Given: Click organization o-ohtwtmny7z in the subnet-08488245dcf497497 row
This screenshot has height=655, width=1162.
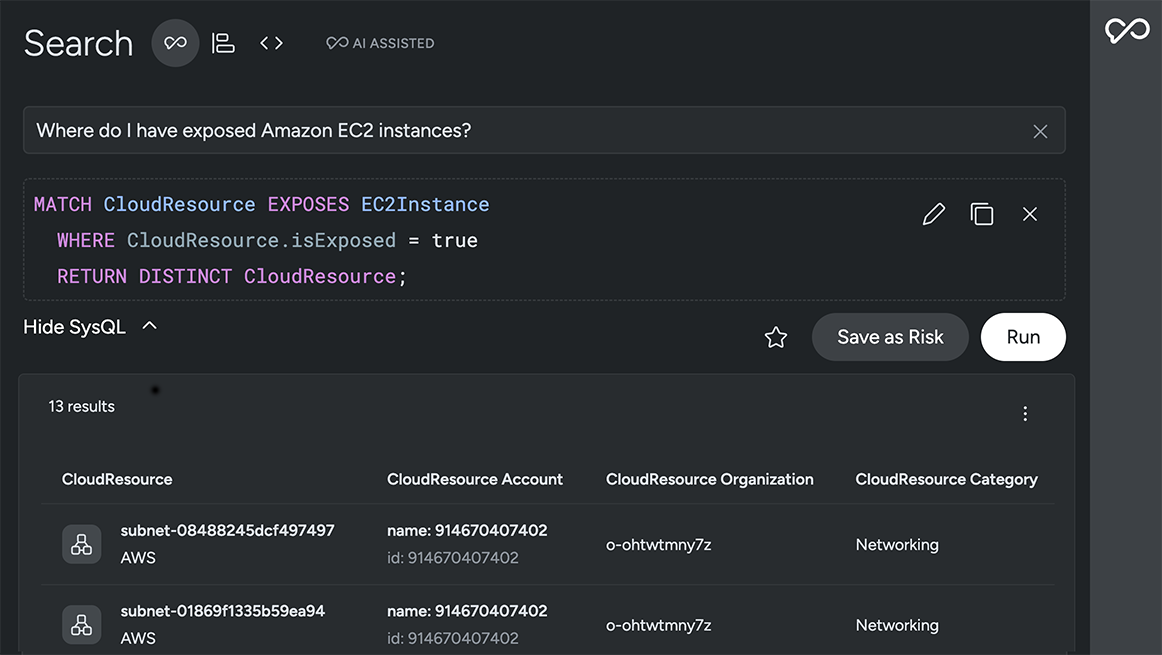Looking at the screenshot, I should [659, 545].
